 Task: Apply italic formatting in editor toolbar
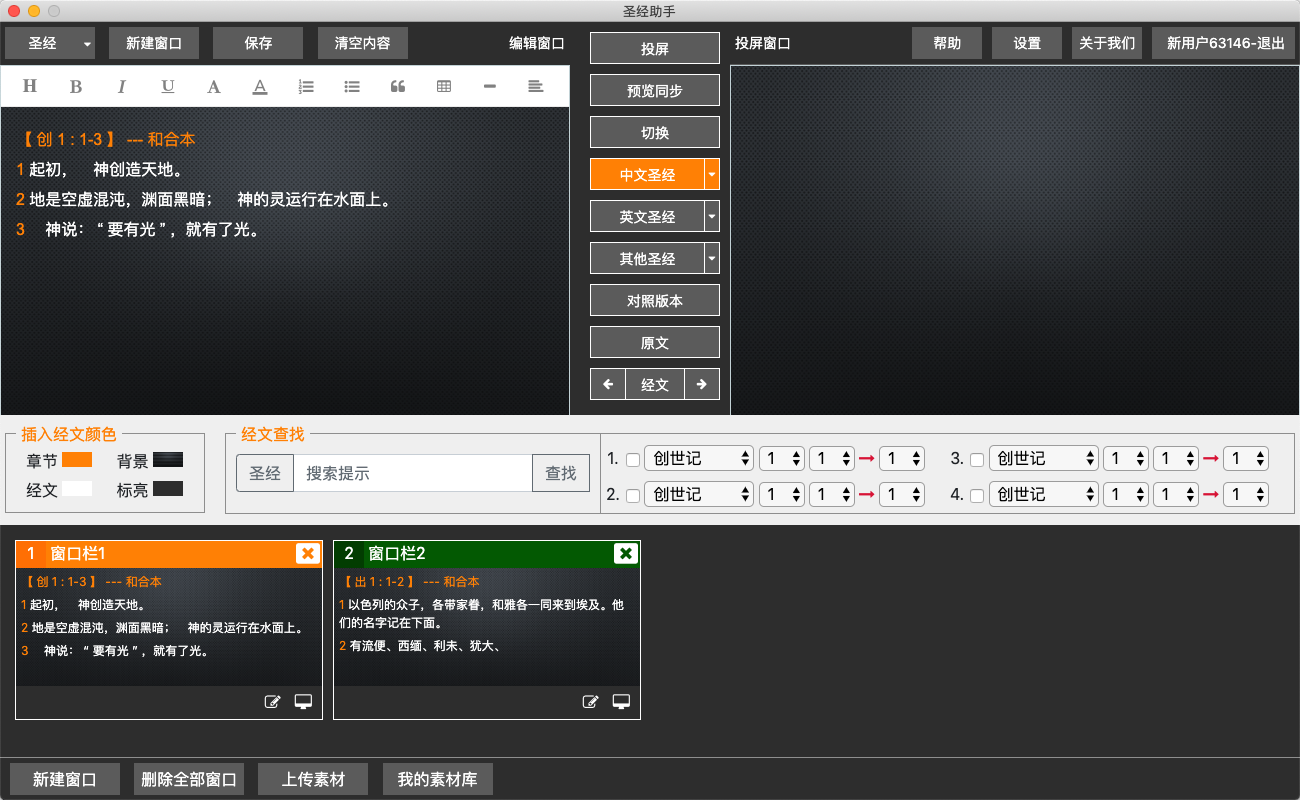tap(122, 87)
